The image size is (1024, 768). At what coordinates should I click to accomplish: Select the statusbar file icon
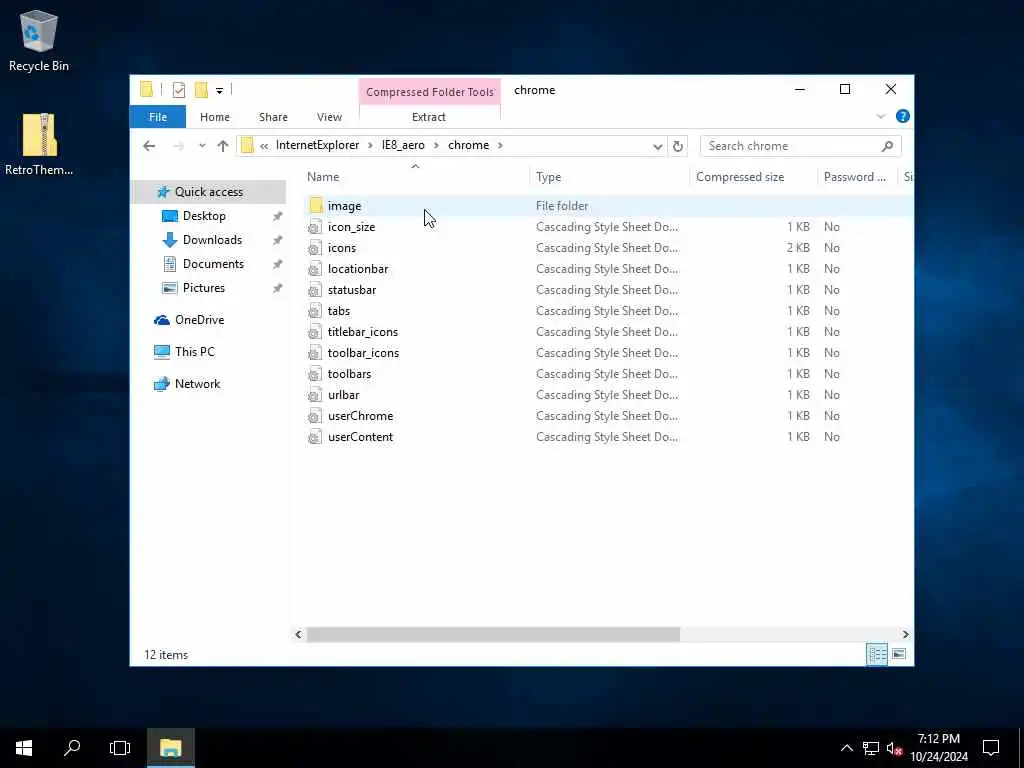click(315, 289)
